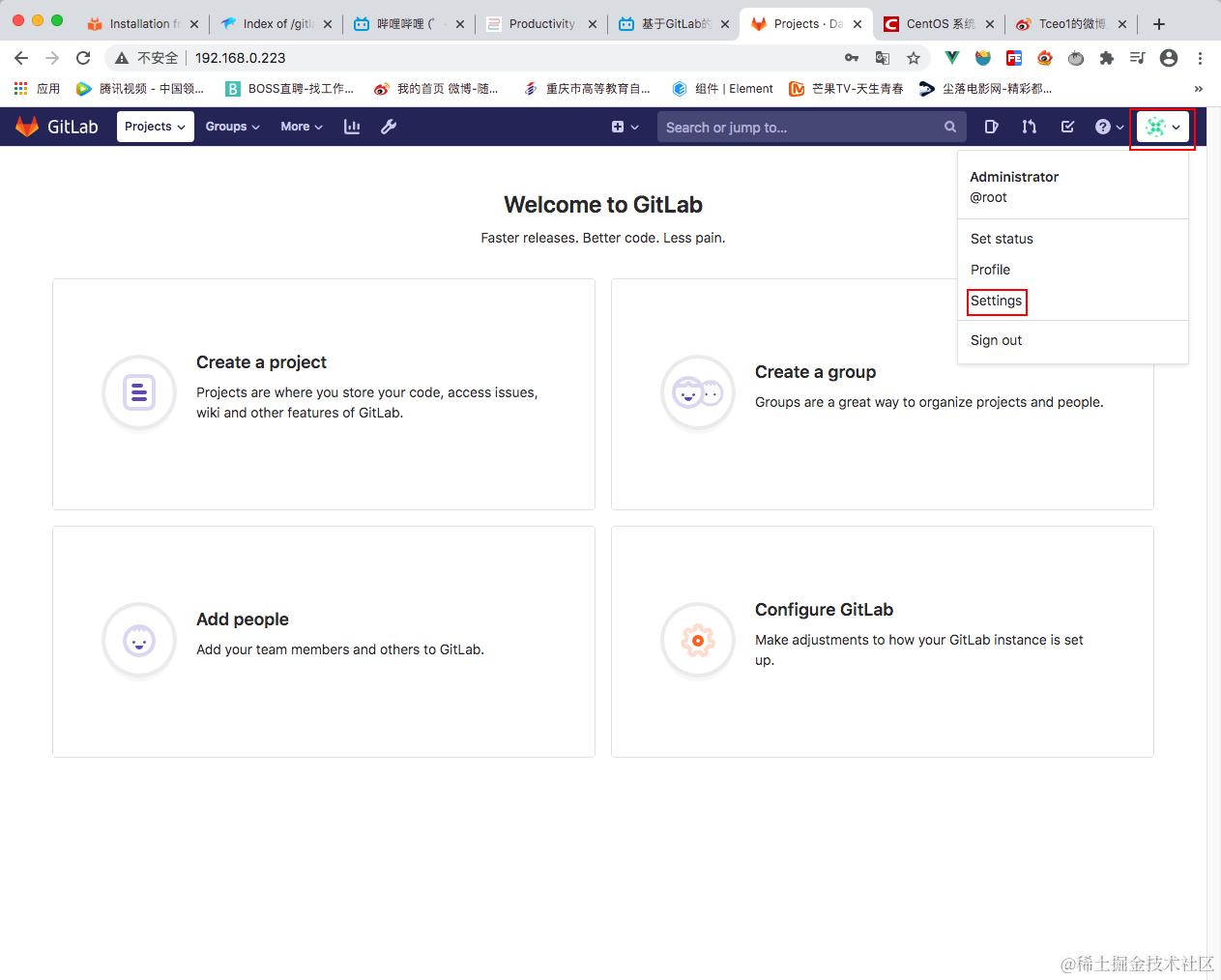Open Chrome profile avatar icon

pos(1169,58)
